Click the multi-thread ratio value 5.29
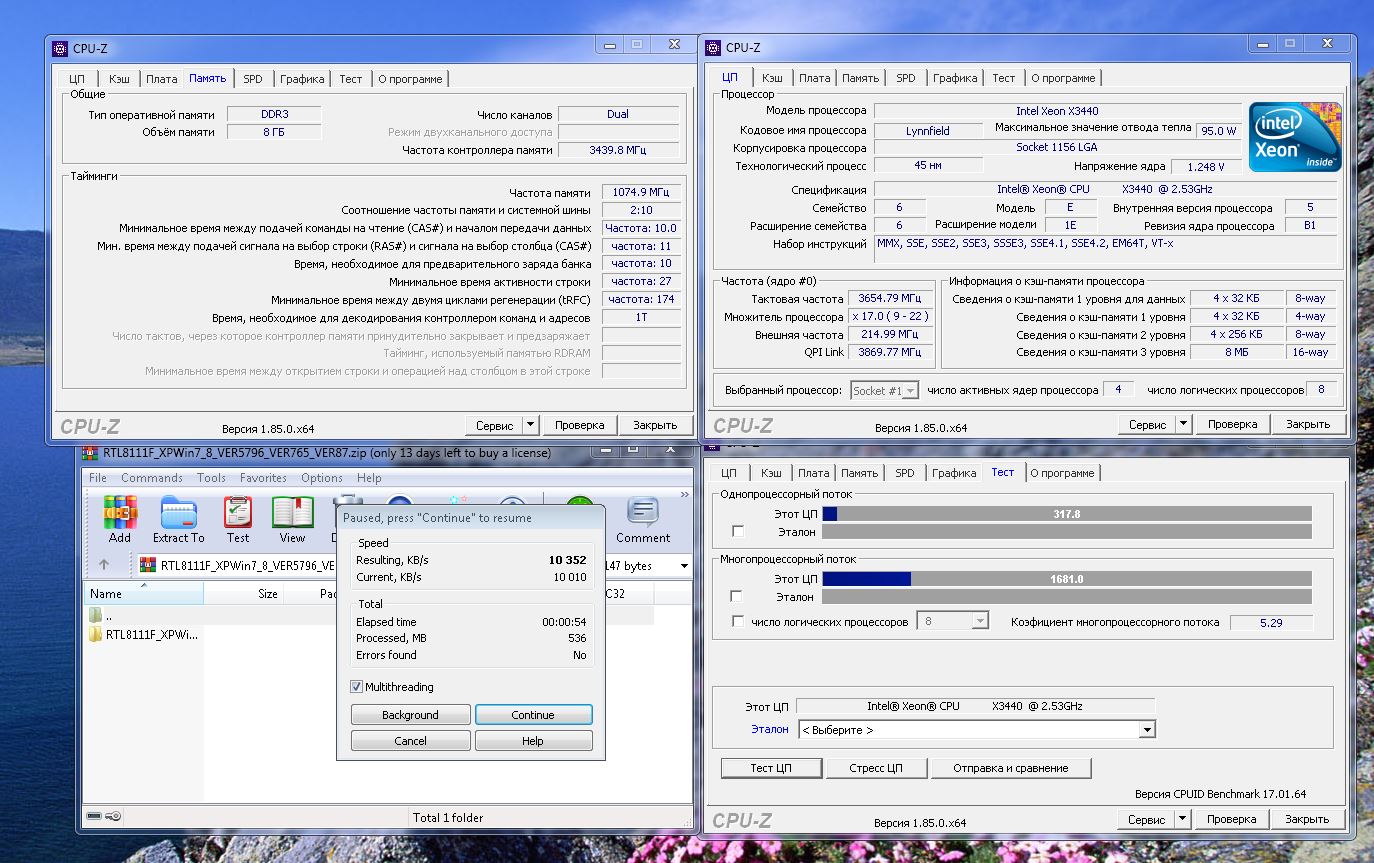The width and height of the screenshot is (1374, 863). coord(1271,622)
